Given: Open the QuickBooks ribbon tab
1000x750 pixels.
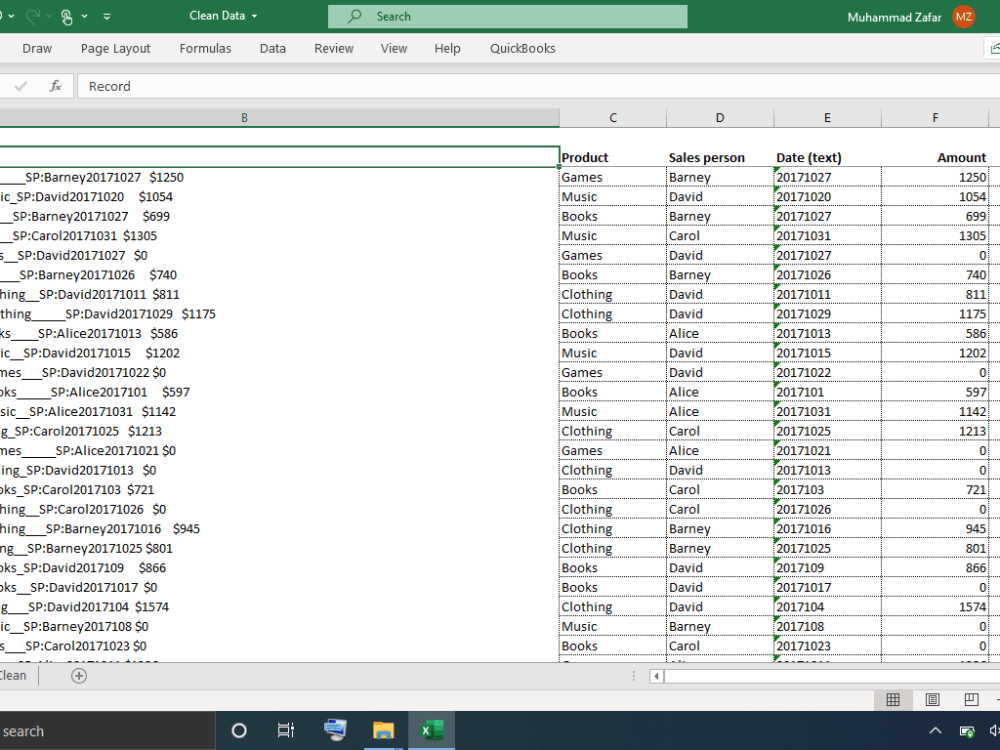Looking at the screenshot, I should click(522, 48).
